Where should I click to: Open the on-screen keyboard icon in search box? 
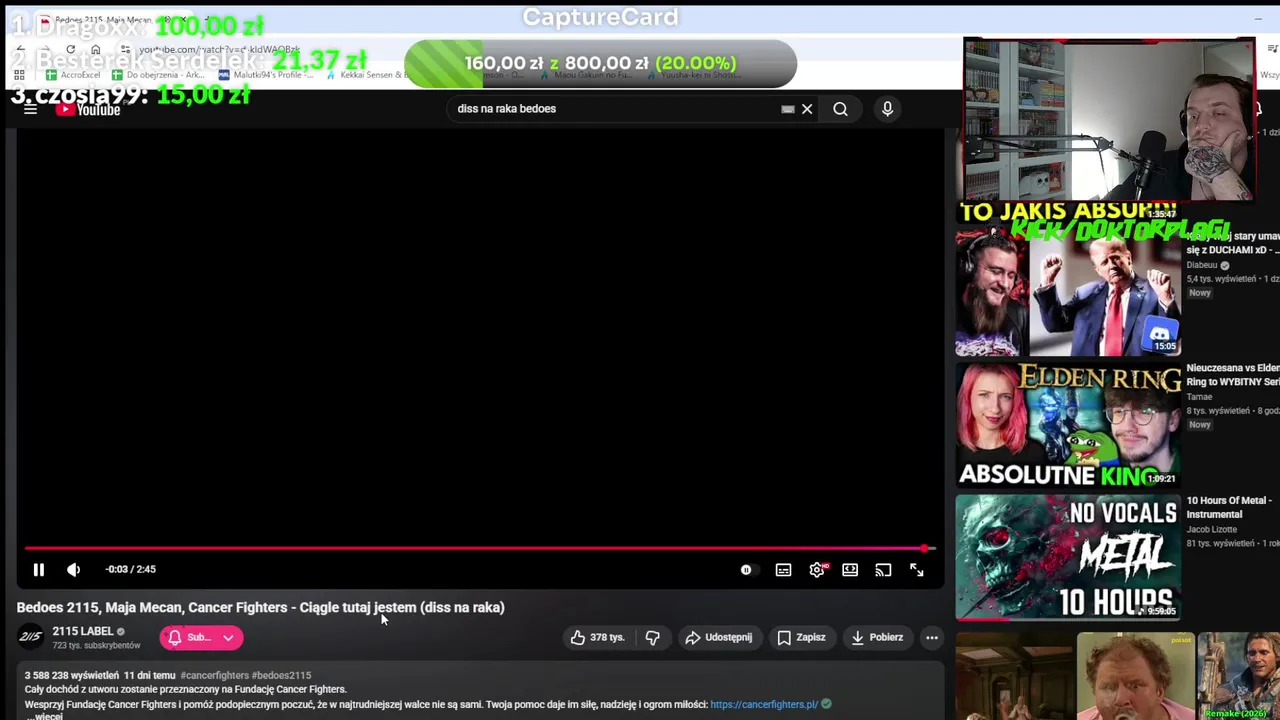[x=788, y=109]
